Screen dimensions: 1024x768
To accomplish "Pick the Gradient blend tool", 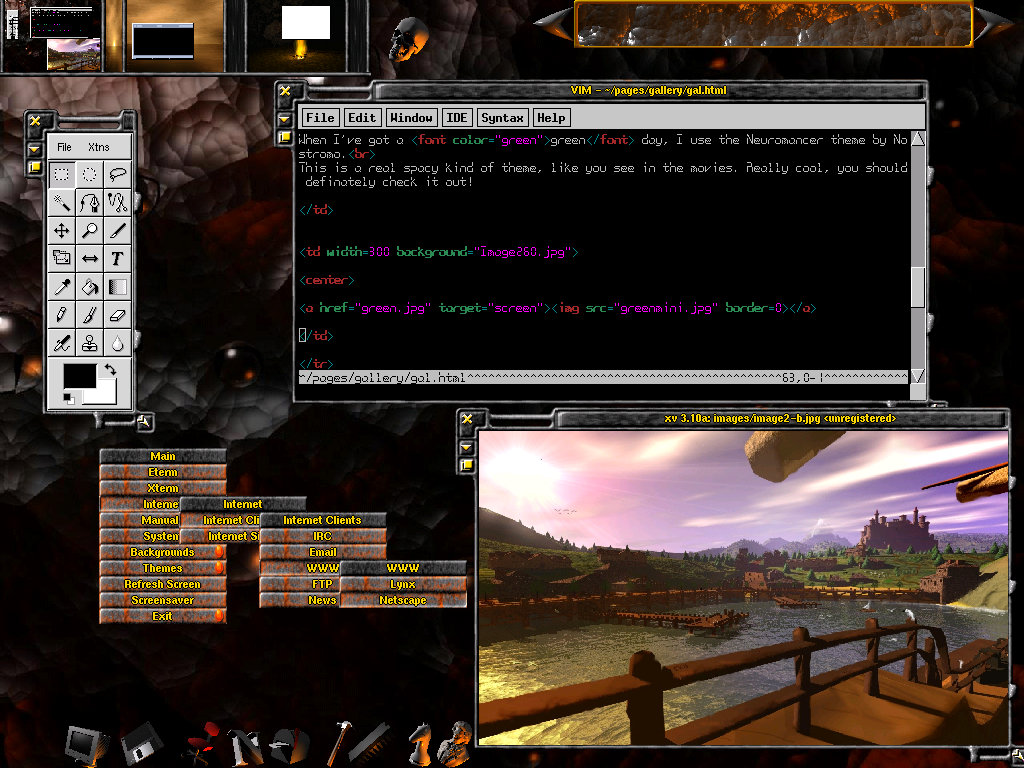I will click(x=117, y=287).
